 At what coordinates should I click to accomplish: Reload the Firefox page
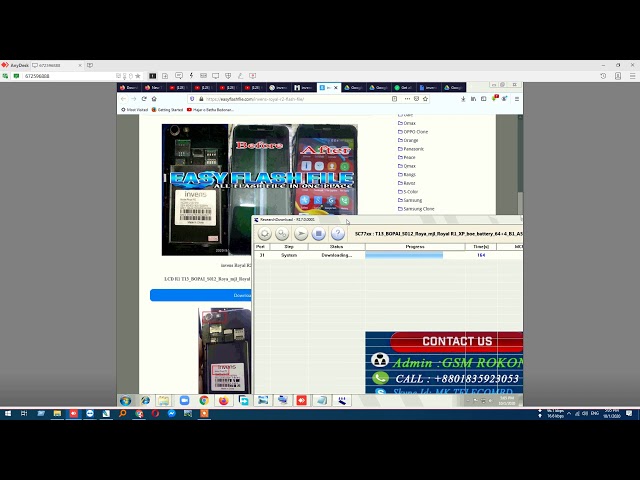(144, 99)
